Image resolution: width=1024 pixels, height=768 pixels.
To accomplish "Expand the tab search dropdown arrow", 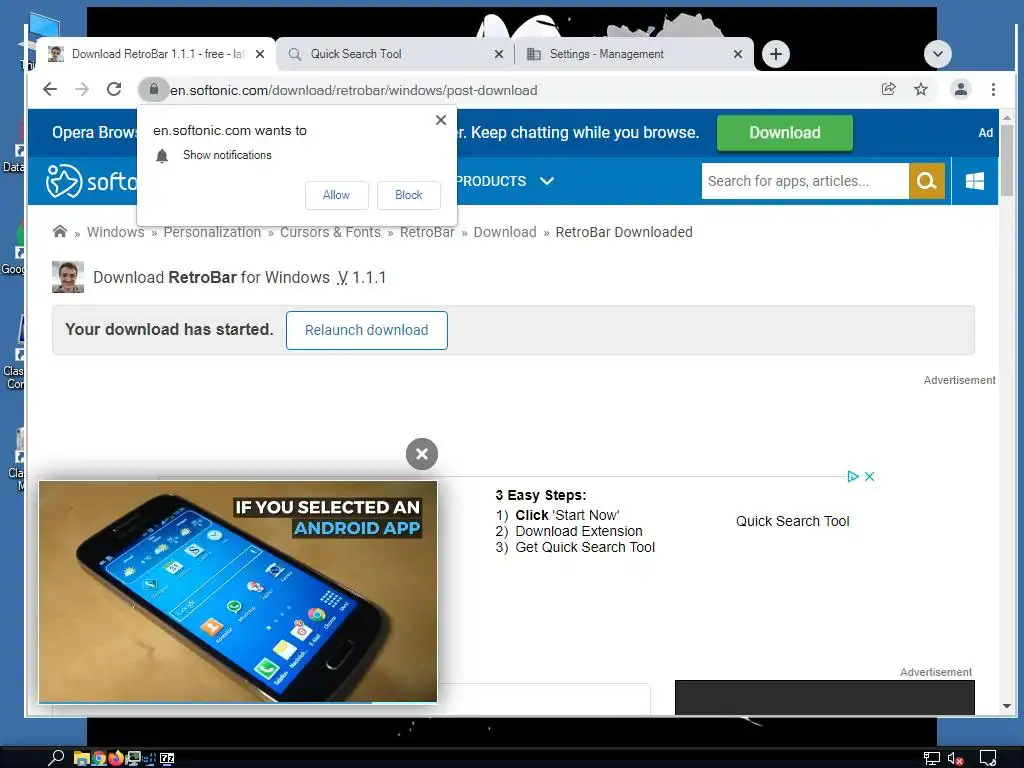I will 938,54.
